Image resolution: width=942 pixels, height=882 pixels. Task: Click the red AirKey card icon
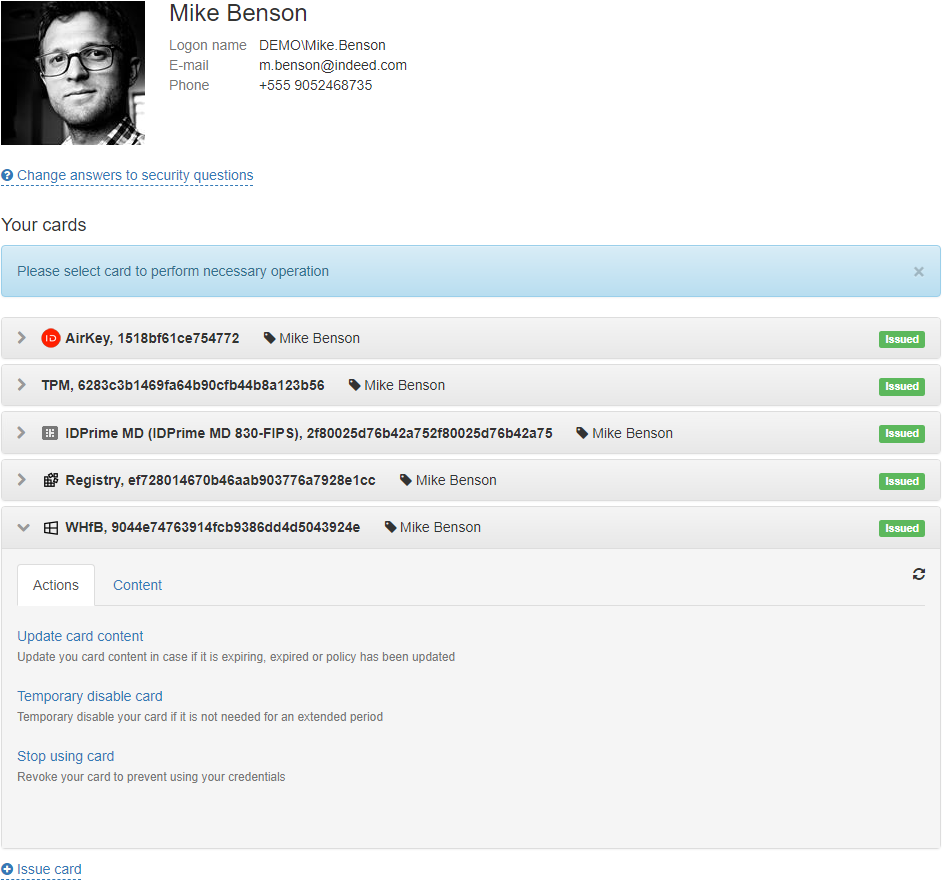tap(51, 339)
